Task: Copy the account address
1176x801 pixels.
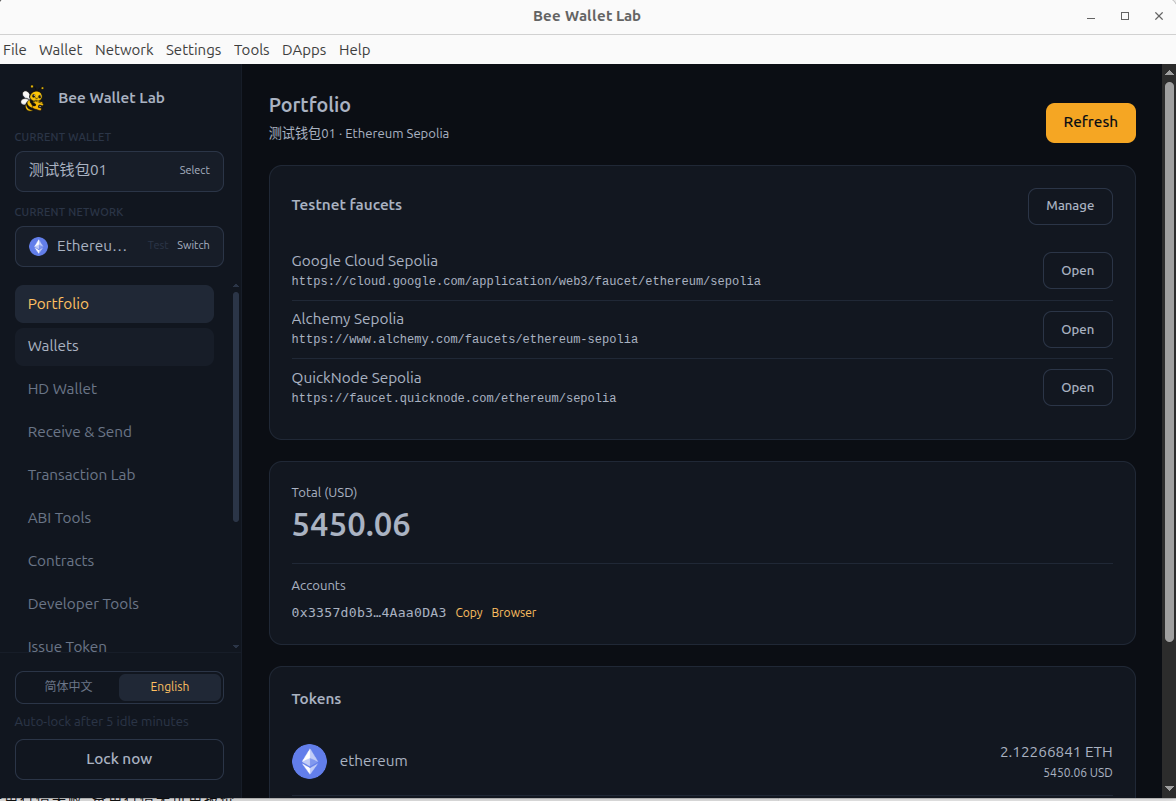Action: (469, 613)
